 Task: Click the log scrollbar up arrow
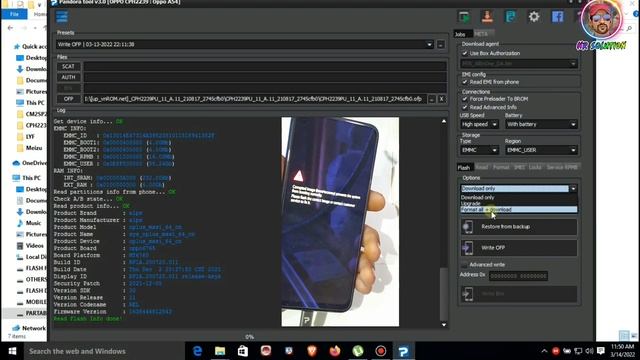[444, 121]
